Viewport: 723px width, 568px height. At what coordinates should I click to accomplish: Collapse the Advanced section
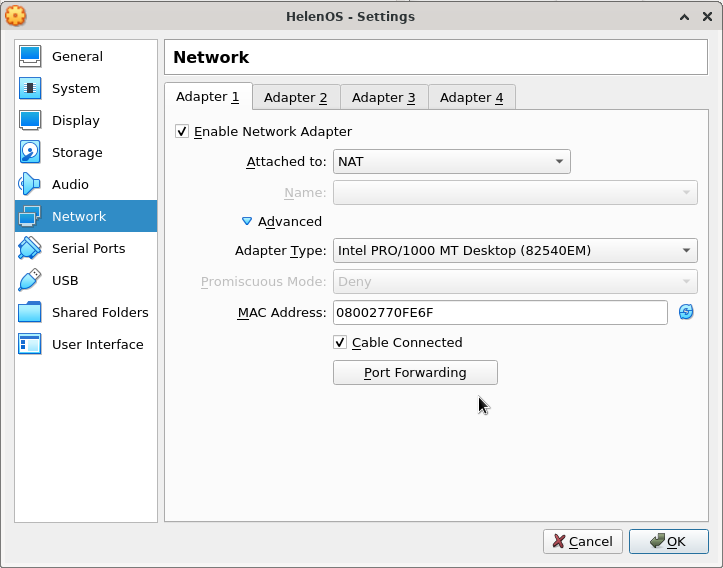pos(247,222)
